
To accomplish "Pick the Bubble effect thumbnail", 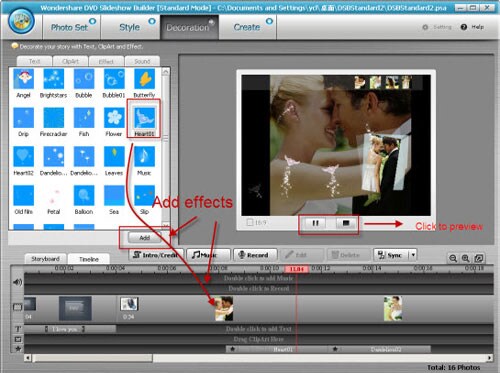I will 84,79.
